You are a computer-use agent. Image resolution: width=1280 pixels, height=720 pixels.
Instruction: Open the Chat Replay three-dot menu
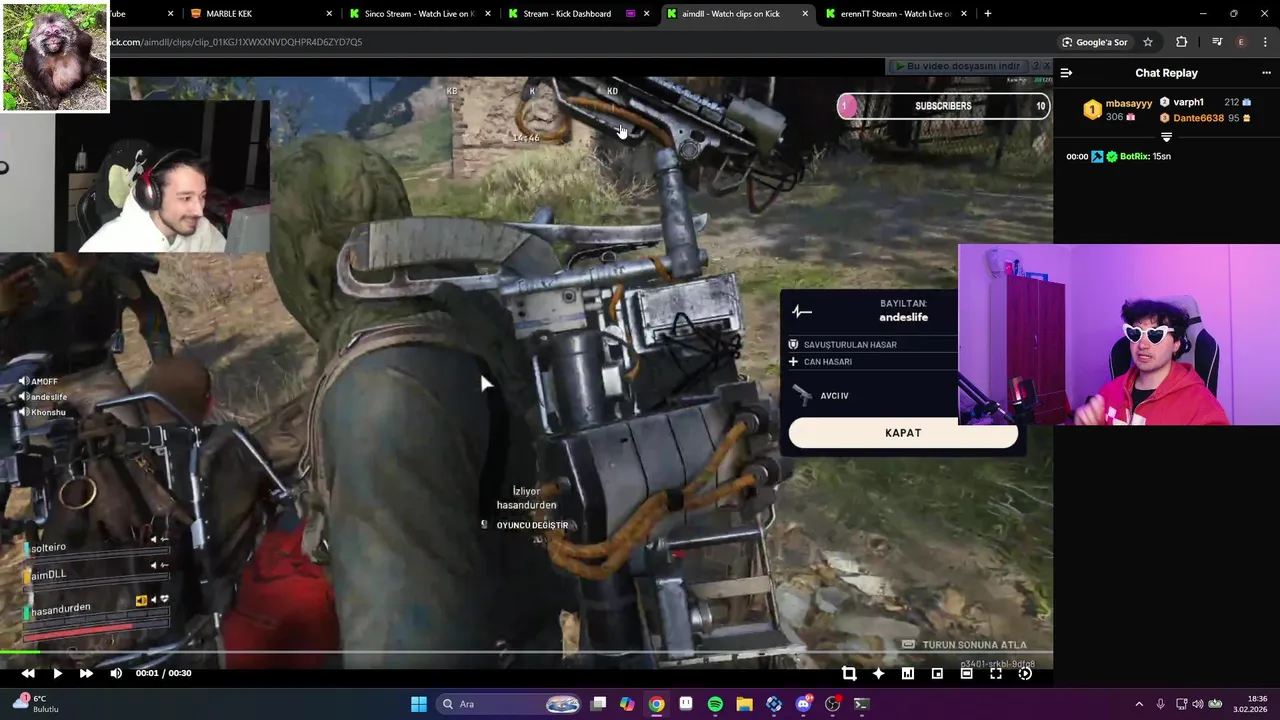point(1266,73)
